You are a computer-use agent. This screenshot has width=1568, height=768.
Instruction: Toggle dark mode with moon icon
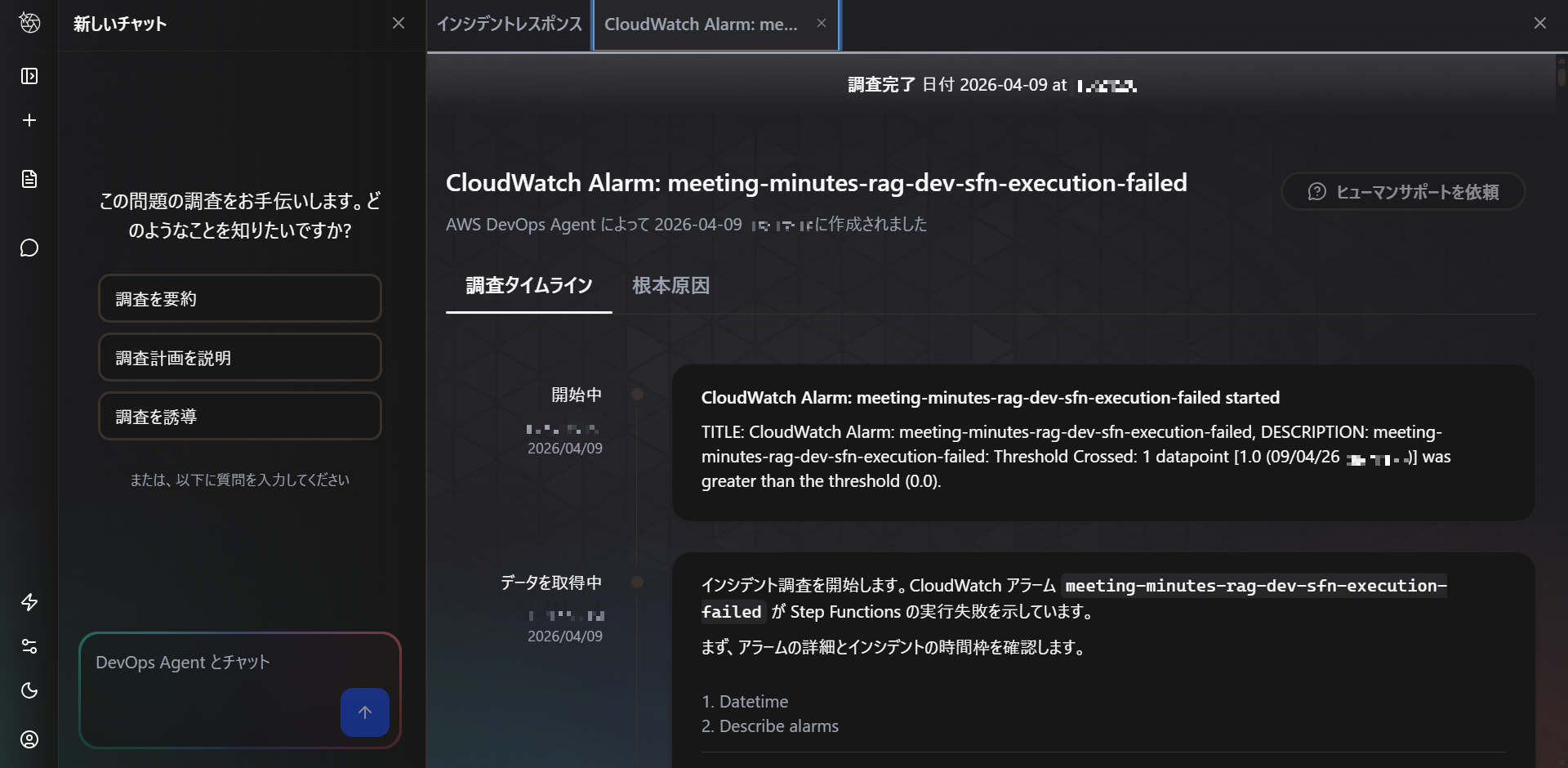[x=29, y=690]
